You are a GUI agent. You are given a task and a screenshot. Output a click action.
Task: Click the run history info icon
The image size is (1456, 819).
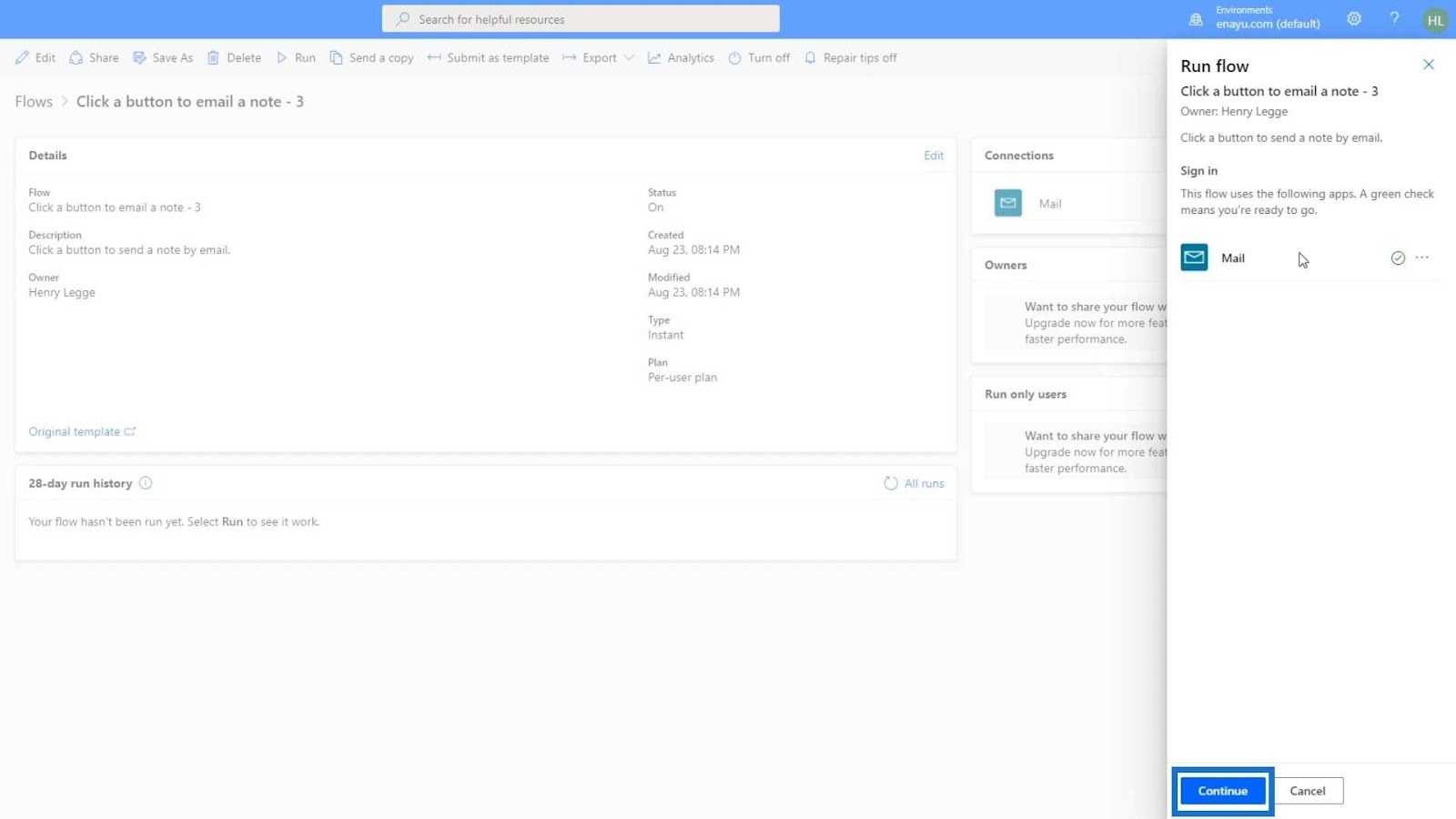[146, 483]
